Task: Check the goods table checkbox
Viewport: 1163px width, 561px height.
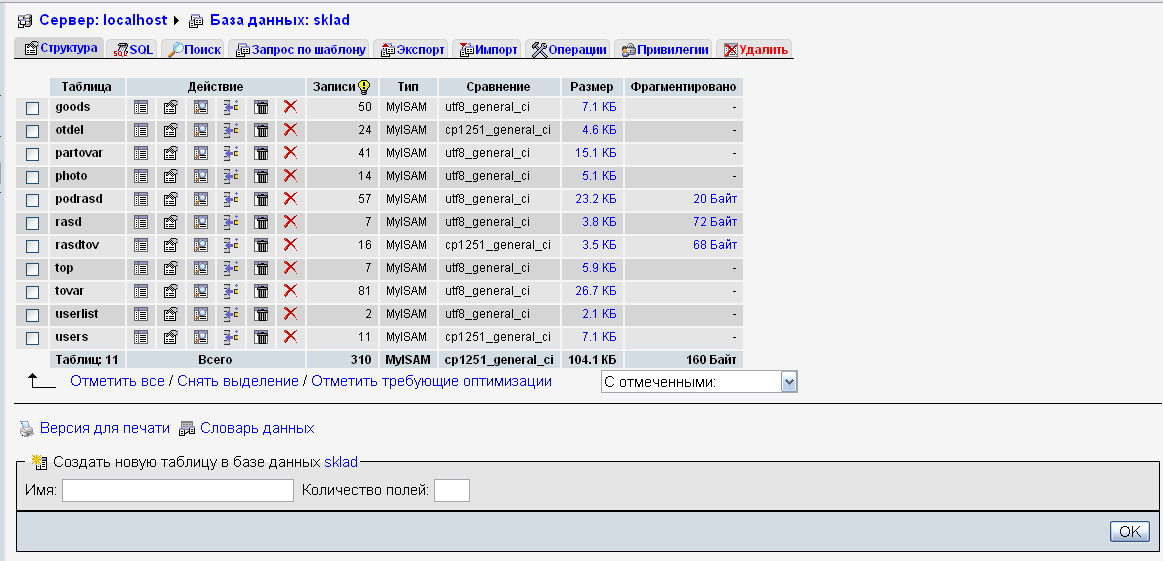Action: click(x=33, y=108)
